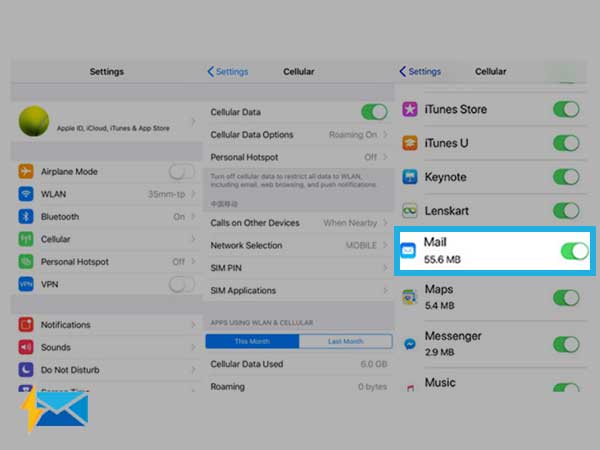Viewport: 600px width, 450px height.
Task: Tap the Keynote app icon
Action: 410,177
